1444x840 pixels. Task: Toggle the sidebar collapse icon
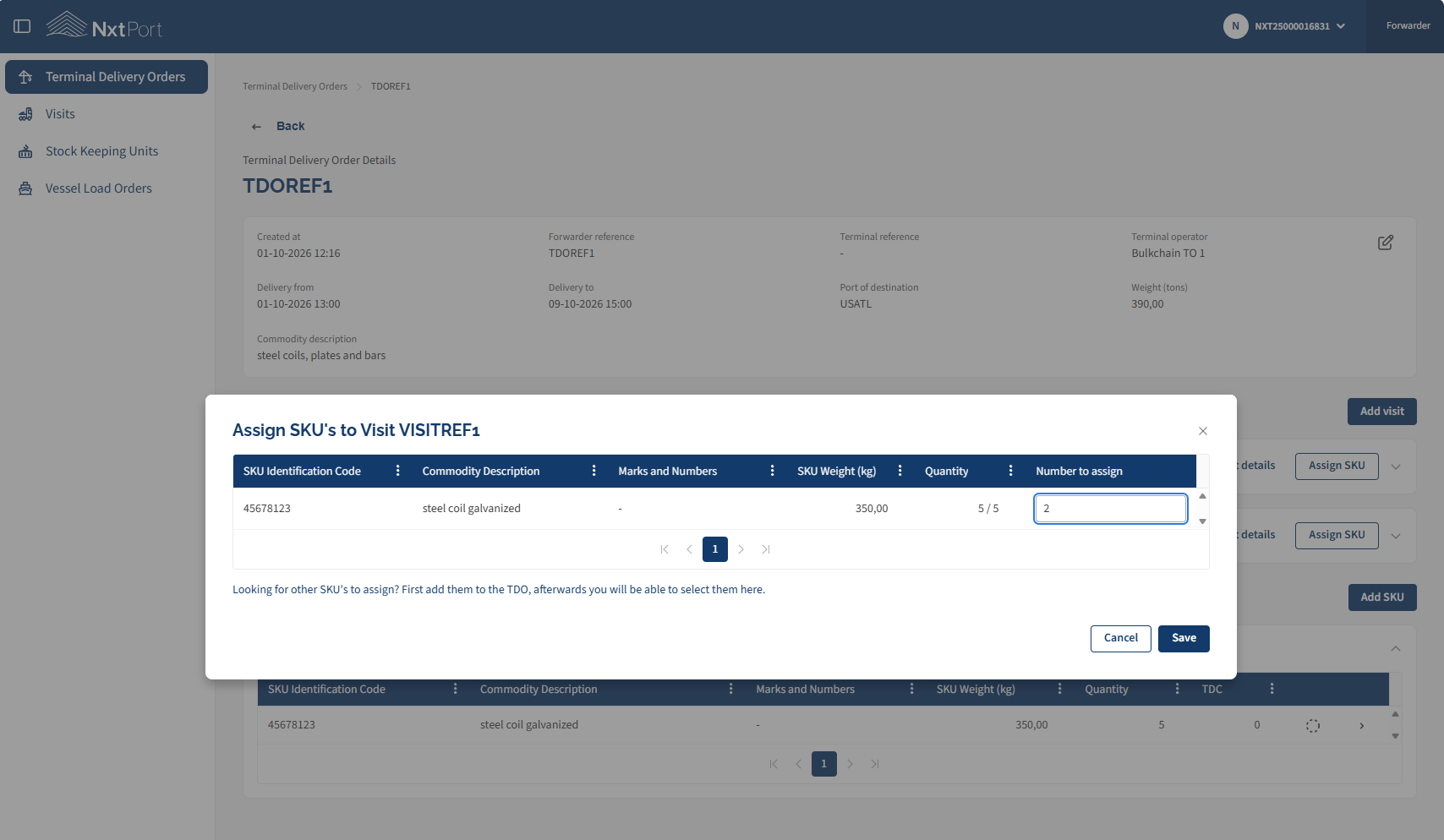point(23,26)
